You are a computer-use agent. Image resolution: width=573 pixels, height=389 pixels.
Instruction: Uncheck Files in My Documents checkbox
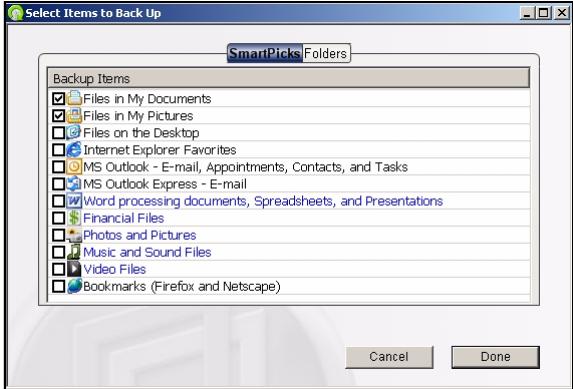coord(58,98)
